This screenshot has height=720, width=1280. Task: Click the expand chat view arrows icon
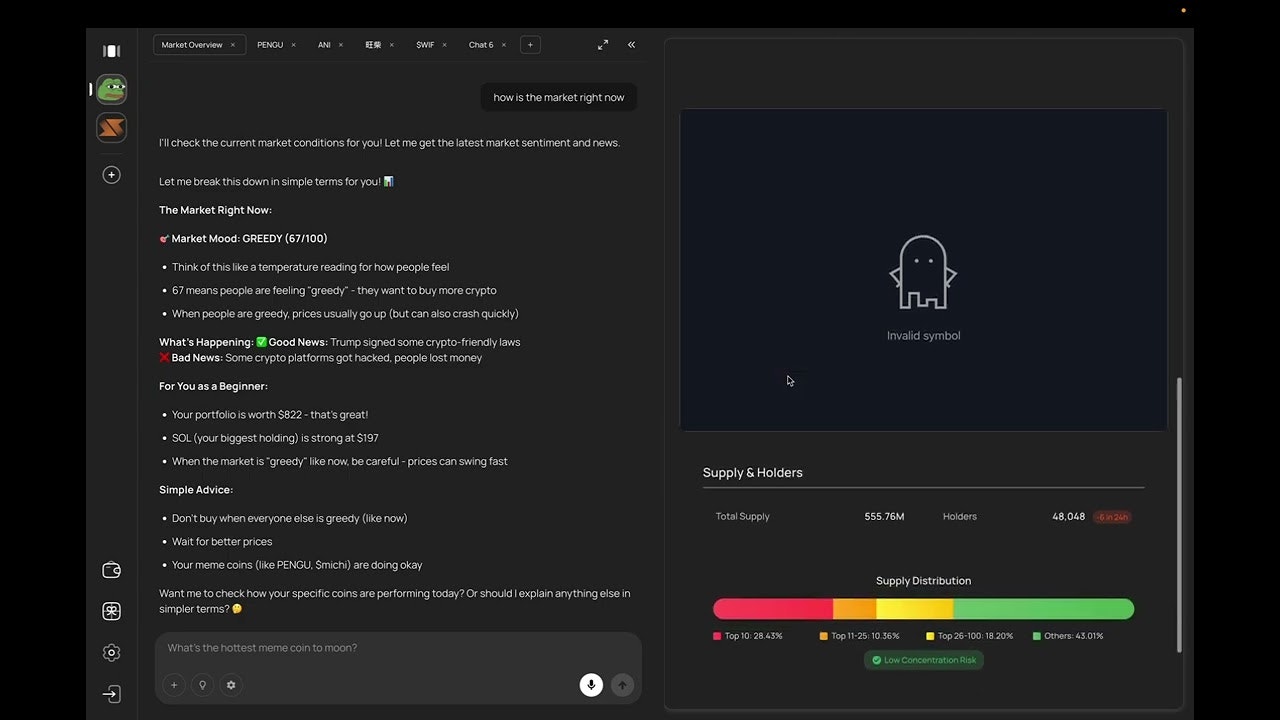[602, 45]
